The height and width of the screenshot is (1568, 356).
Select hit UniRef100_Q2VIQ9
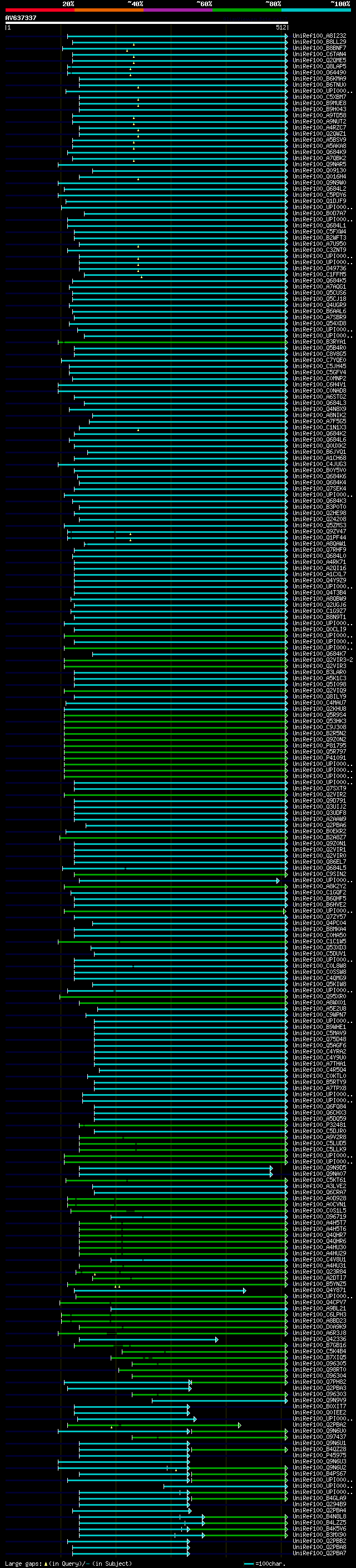319,690
